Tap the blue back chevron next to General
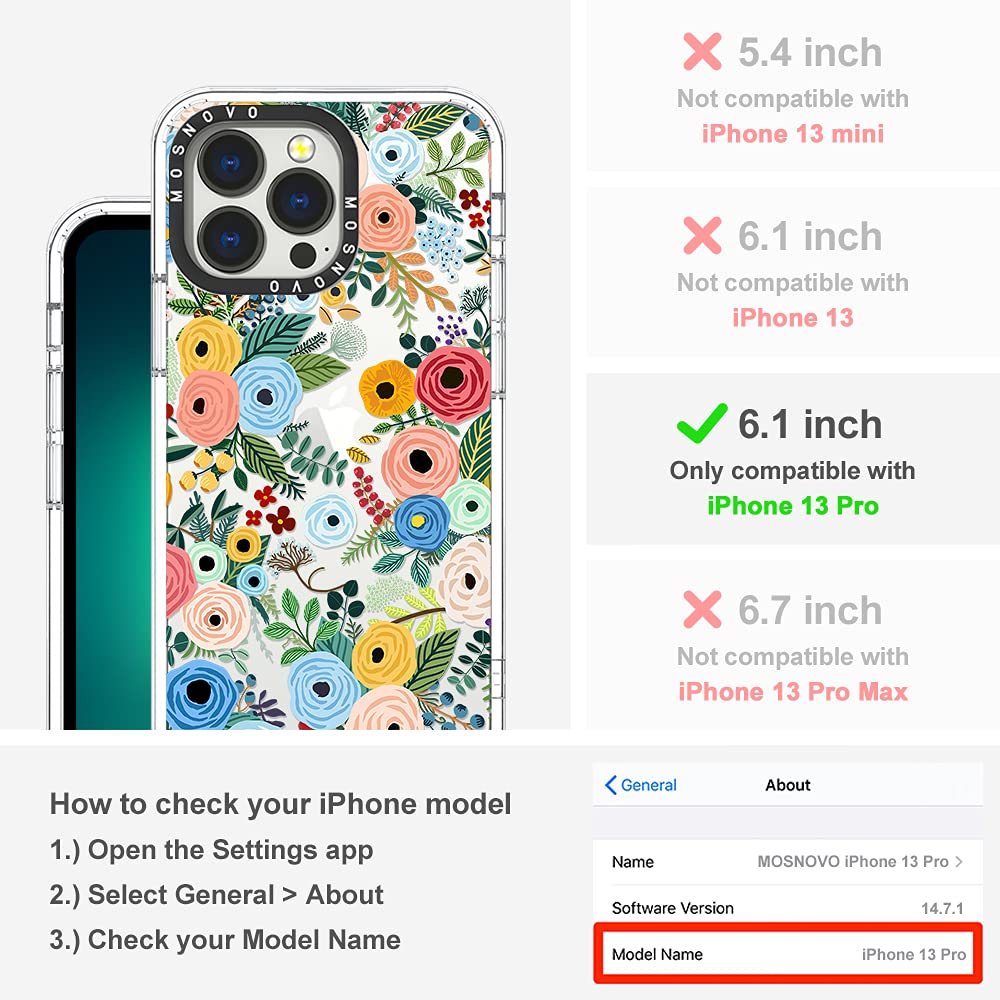 point(610,785)
